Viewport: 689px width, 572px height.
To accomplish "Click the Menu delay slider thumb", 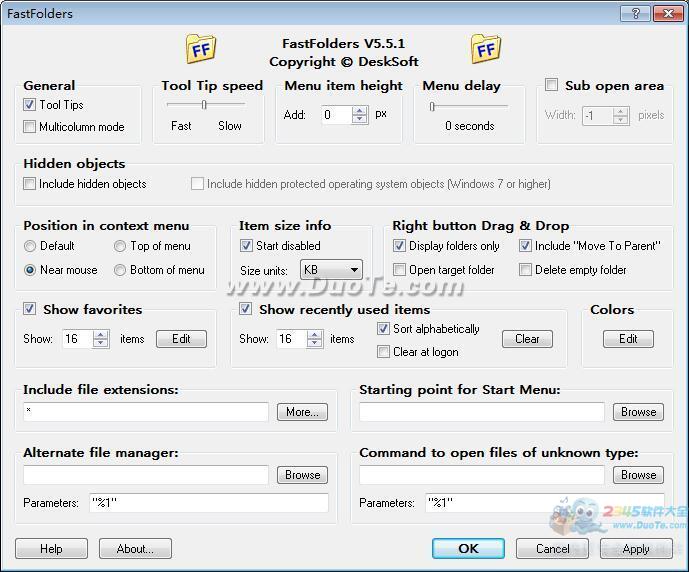I will tap(432, 106).
